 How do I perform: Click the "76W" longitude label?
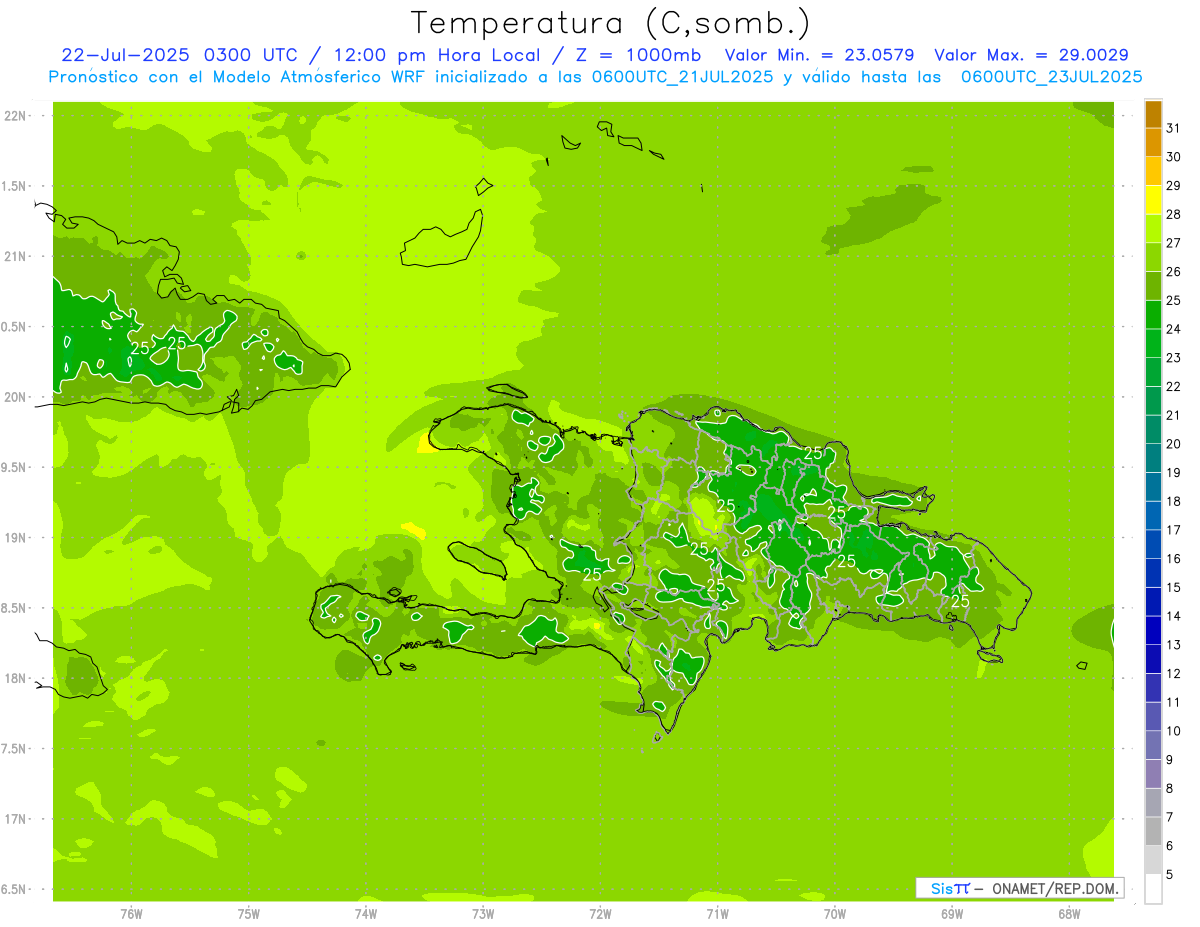[x=131, y=914]
